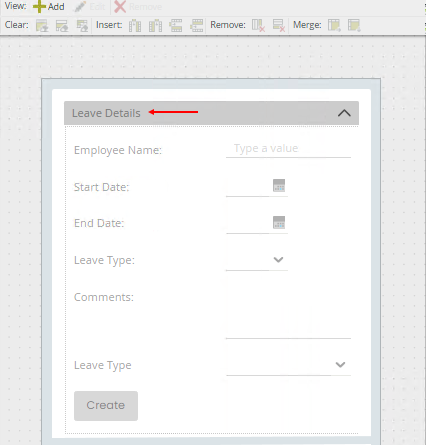
Task: Collapse the Leave Details section chevron
Action: coord(344,113)
